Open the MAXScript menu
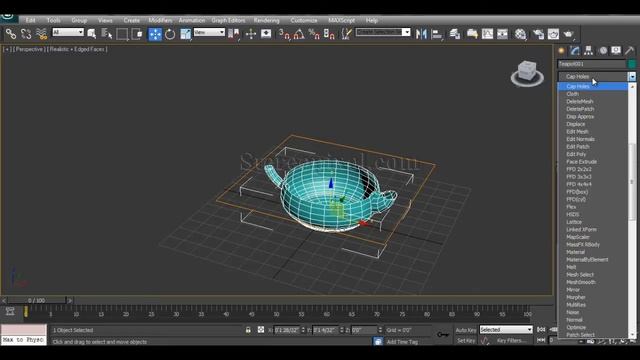 pos(342,20)
